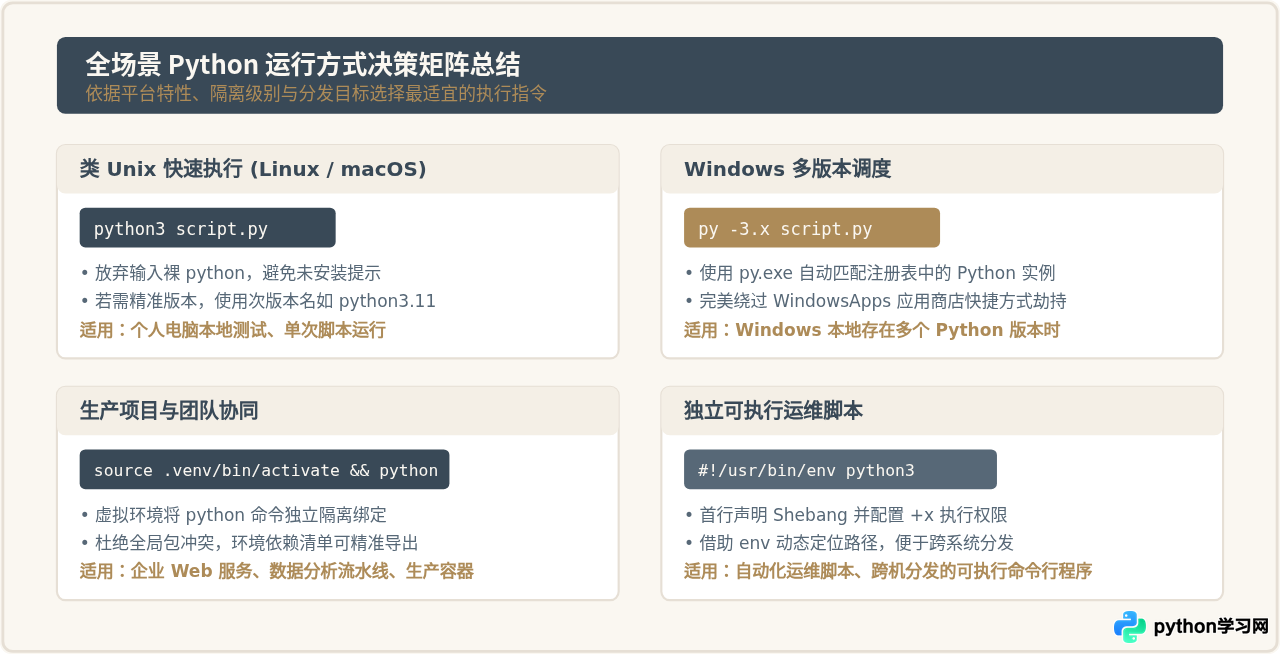Click the code block 'py -3.x script.py'

click(812, 228)
